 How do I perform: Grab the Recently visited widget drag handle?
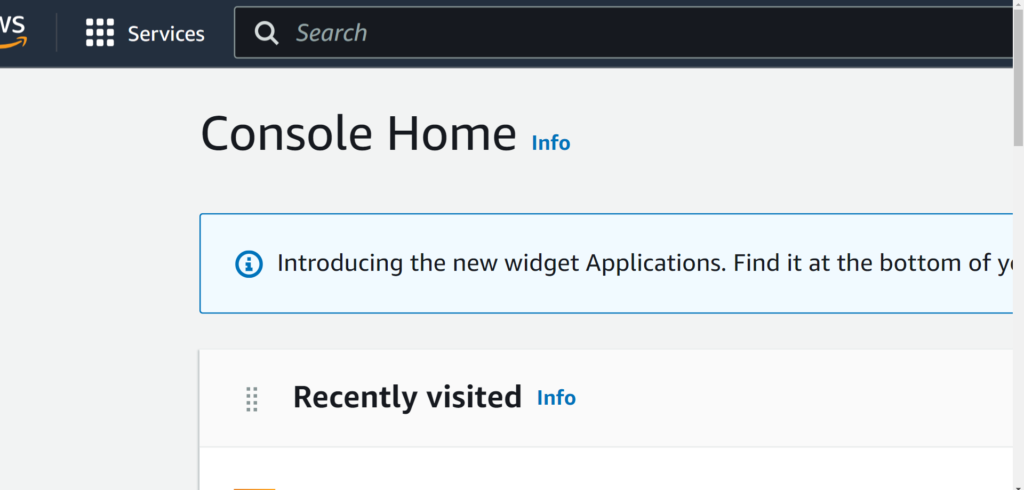[x=252, y=399]
